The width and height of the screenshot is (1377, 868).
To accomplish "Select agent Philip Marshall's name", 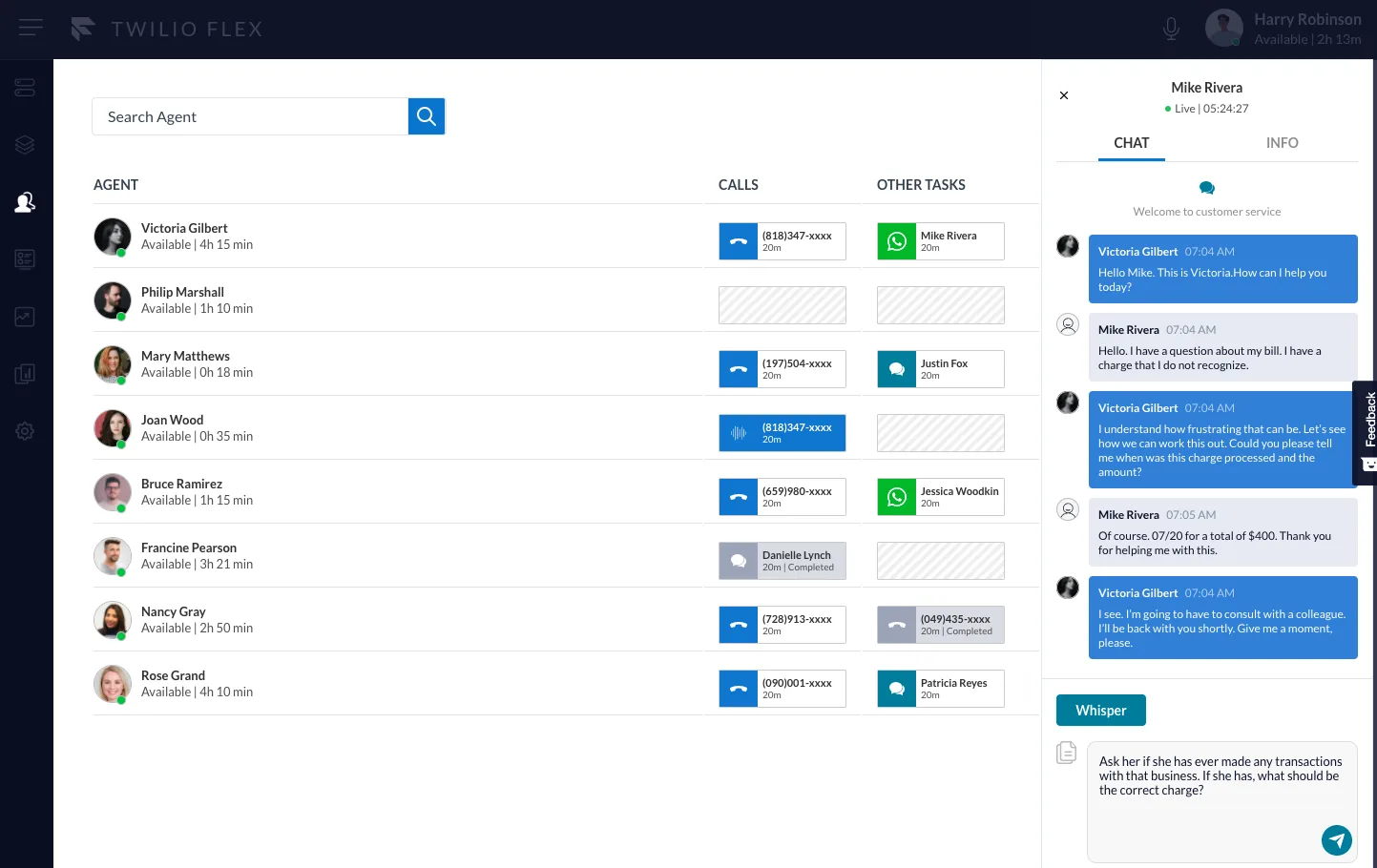I will (x=182, y=292).
